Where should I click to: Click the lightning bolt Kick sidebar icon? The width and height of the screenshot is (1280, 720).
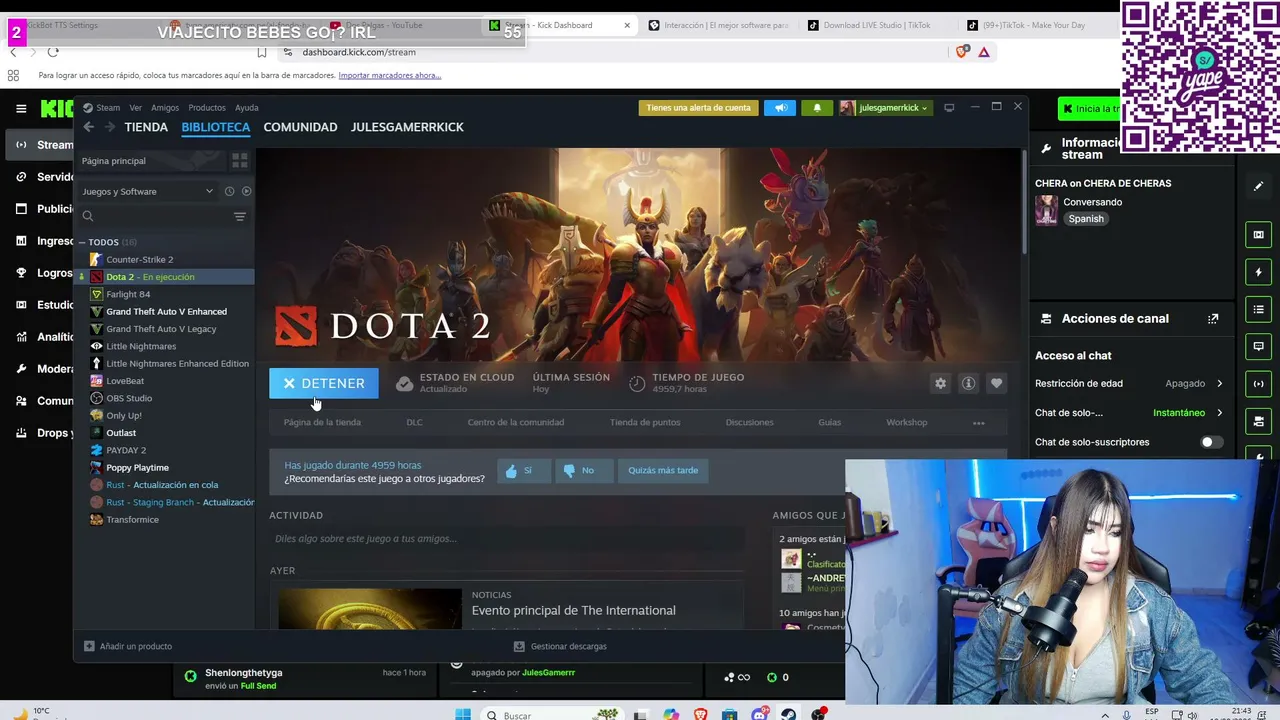click(1258, 272)
